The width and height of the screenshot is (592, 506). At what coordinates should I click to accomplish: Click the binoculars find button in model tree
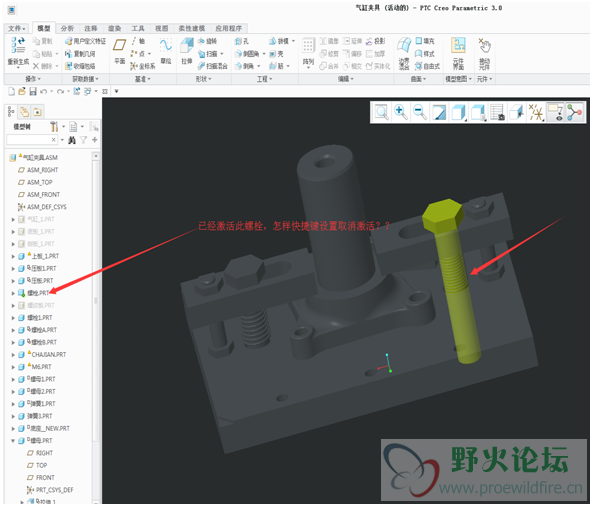[72, 140]
